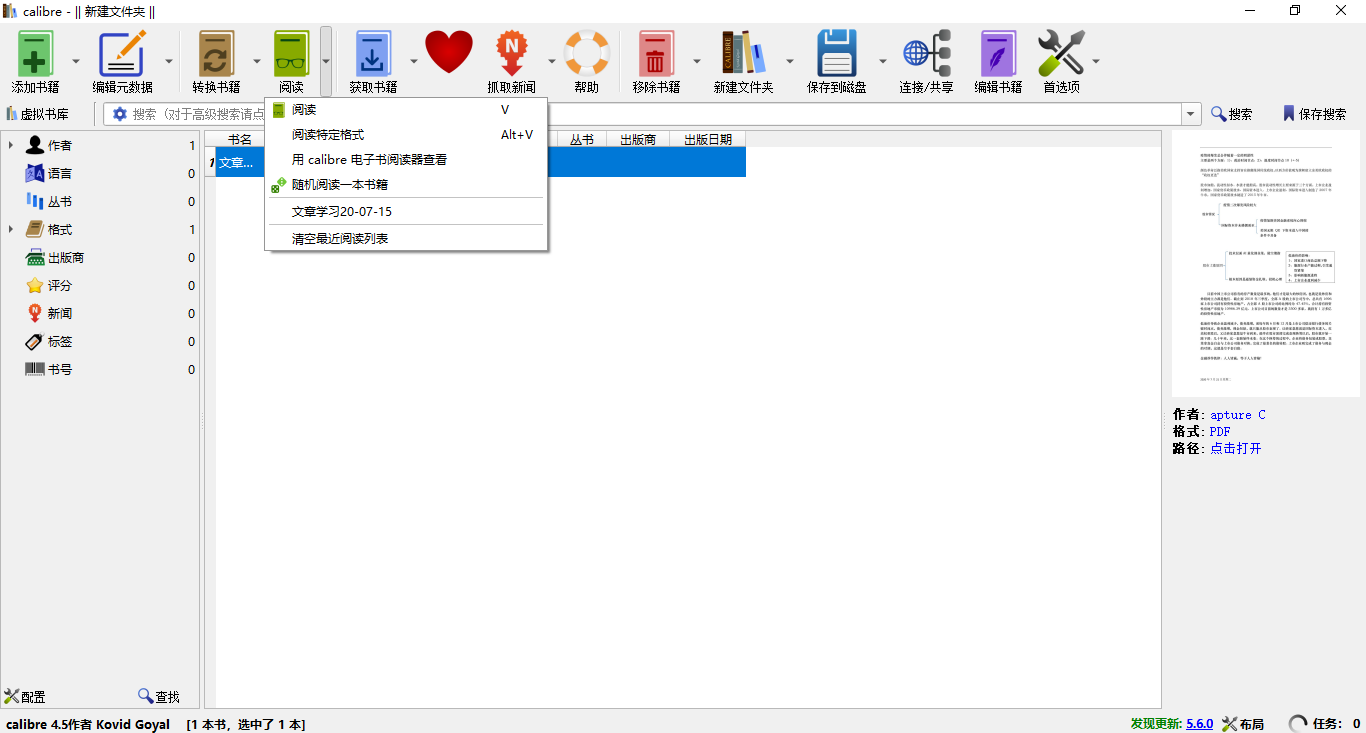Click the advanced search gear icon

[120, 114]
